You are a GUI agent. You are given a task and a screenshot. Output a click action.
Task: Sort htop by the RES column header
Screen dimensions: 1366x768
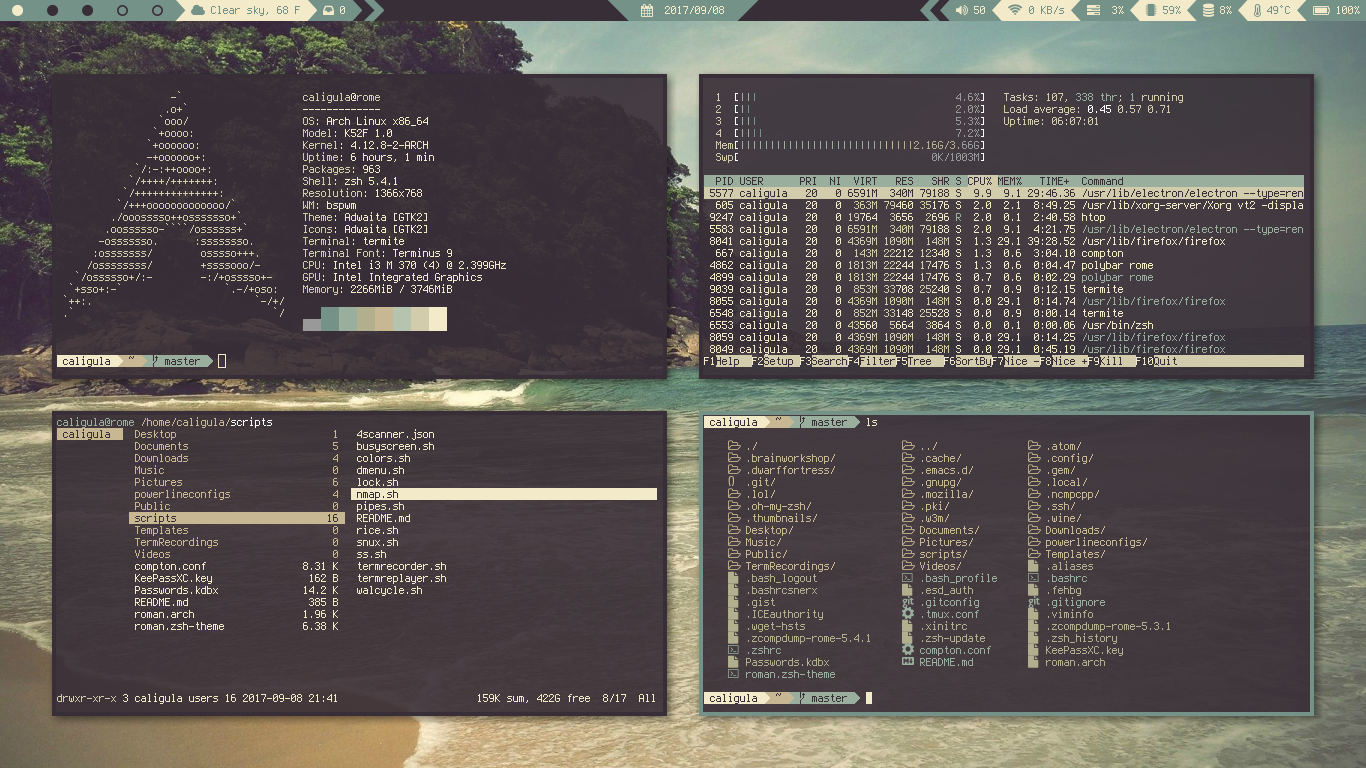click(904, 181)
